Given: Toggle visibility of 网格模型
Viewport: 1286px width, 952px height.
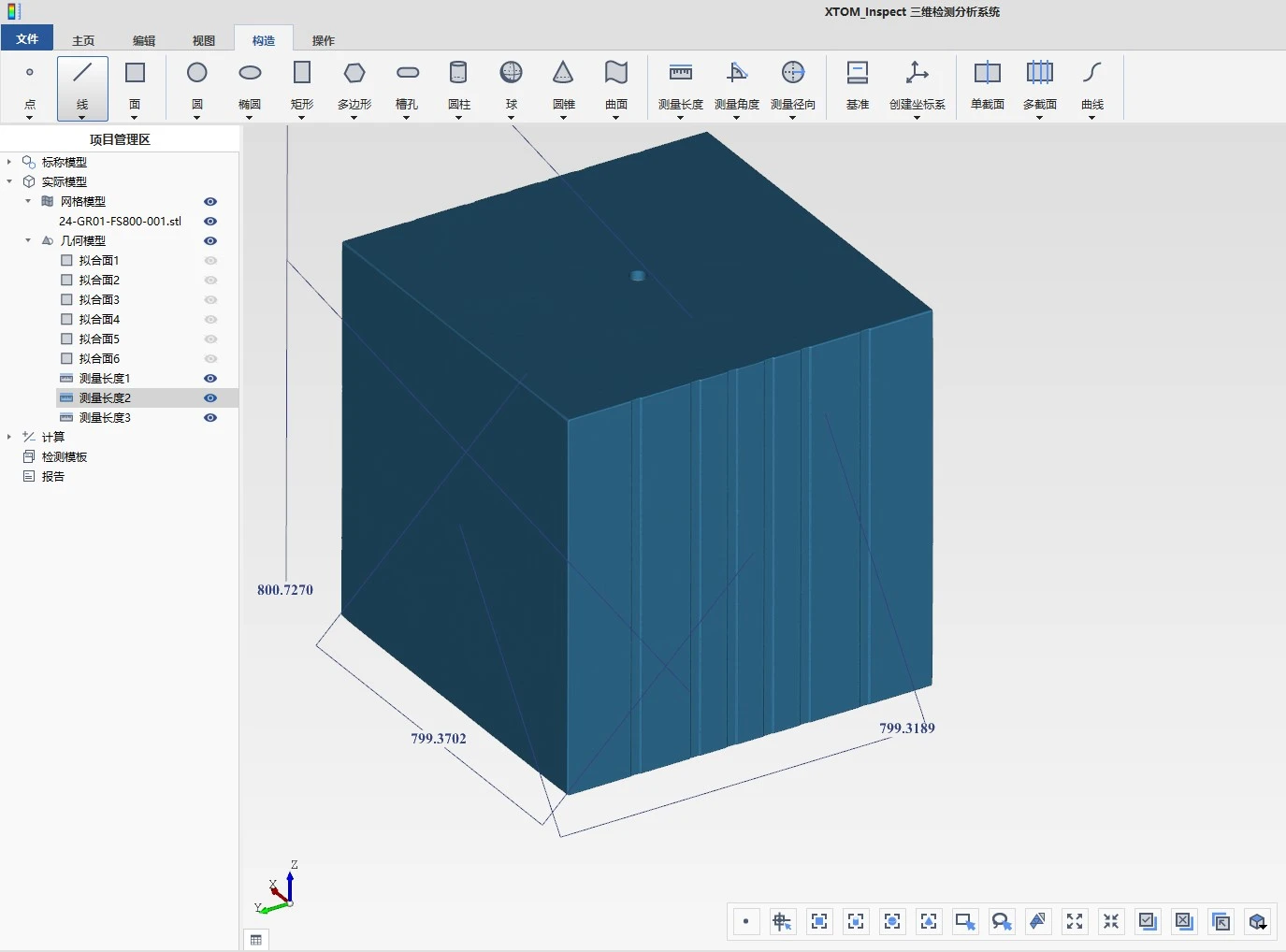Looking at the screenshot, I should click(210, 201).
